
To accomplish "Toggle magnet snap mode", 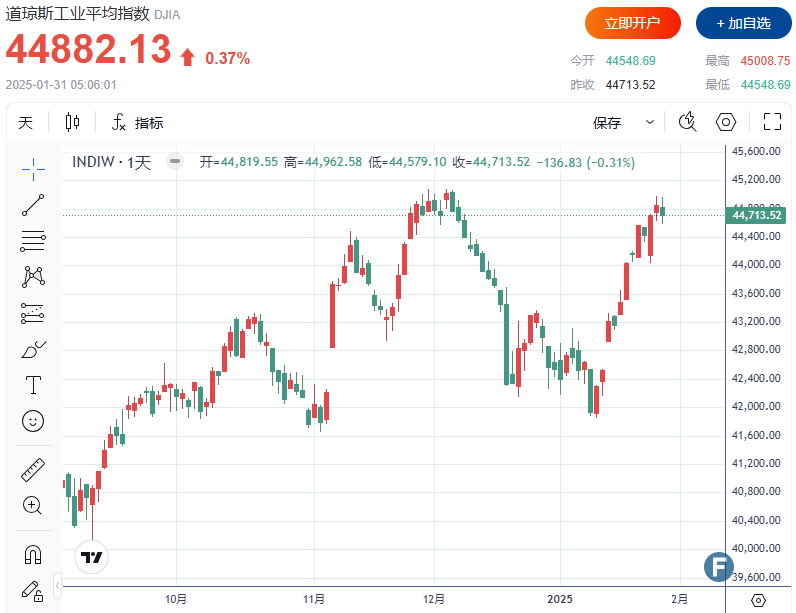I will coord(33,553).
